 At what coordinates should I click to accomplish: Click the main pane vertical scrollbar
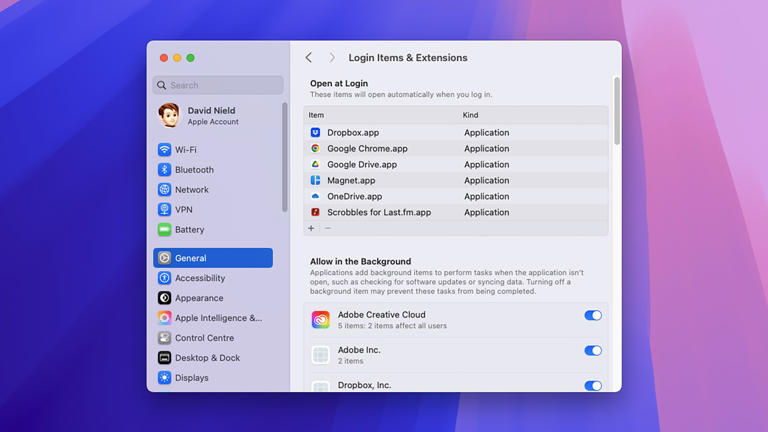coord(617,111)
